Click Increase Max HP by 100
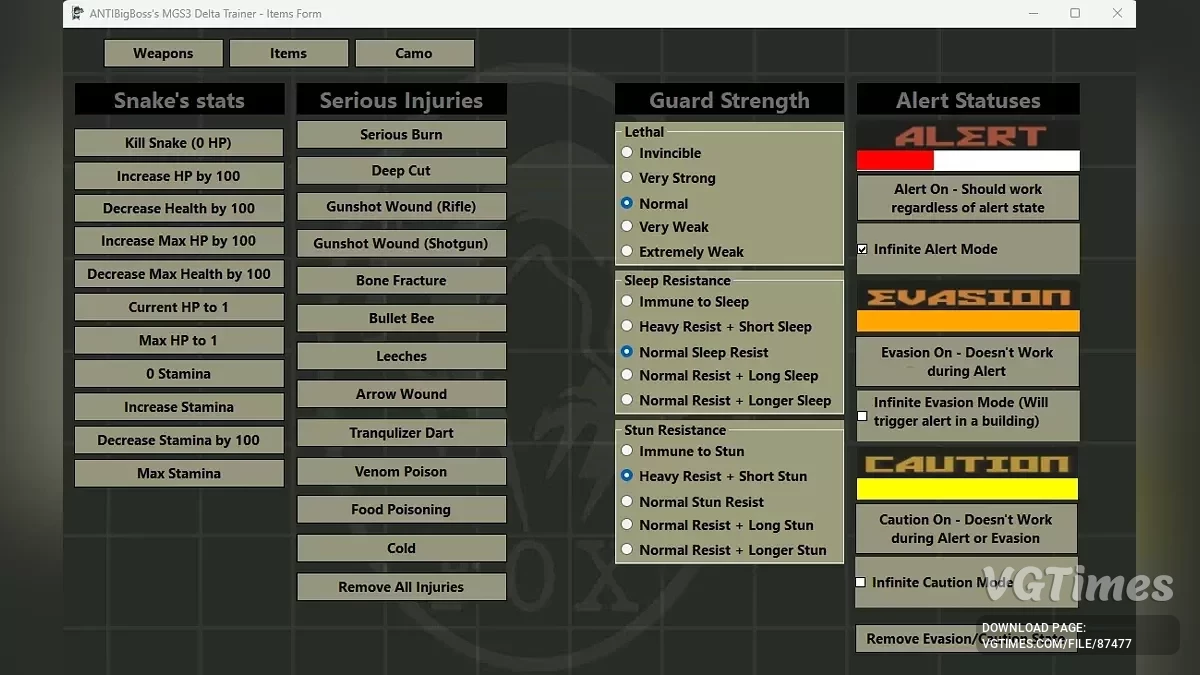This screenshot has width=1200, height=675. [x=179, y=241]
